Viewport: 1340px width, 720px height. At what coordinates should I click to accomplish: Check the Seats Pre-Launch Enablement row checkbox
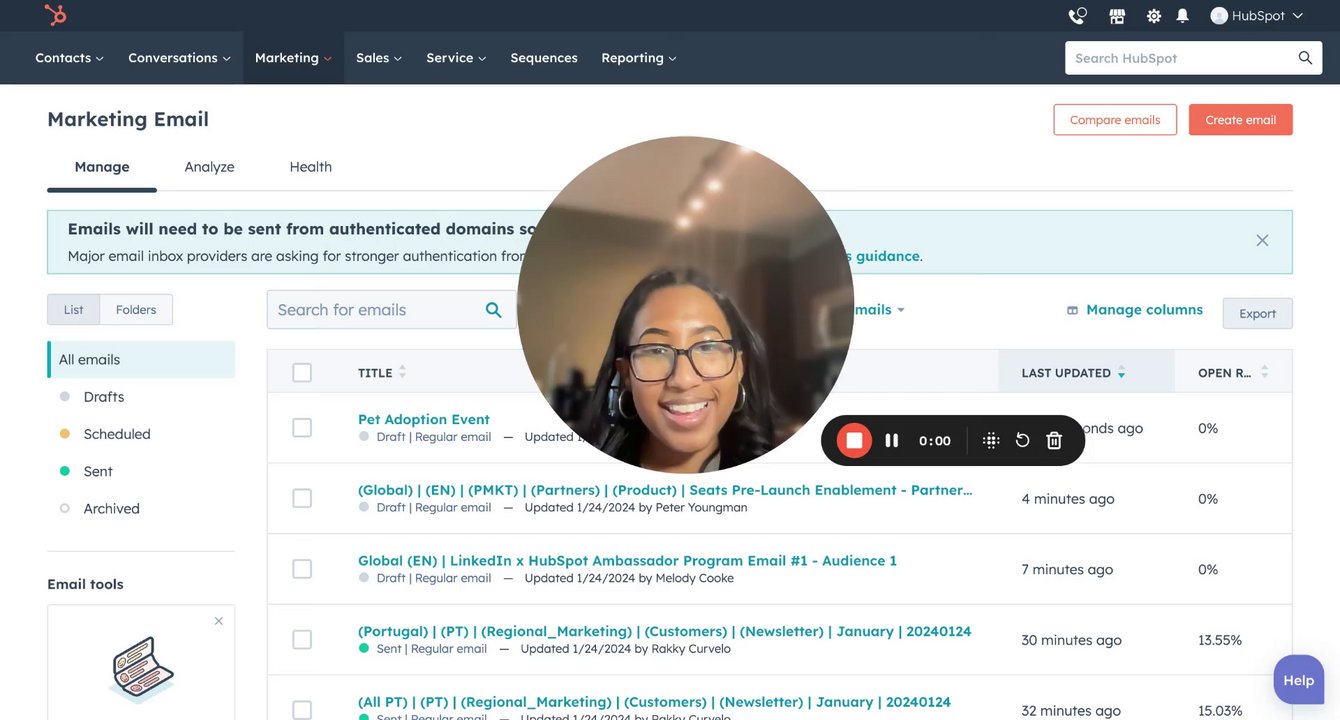point(302,498)
